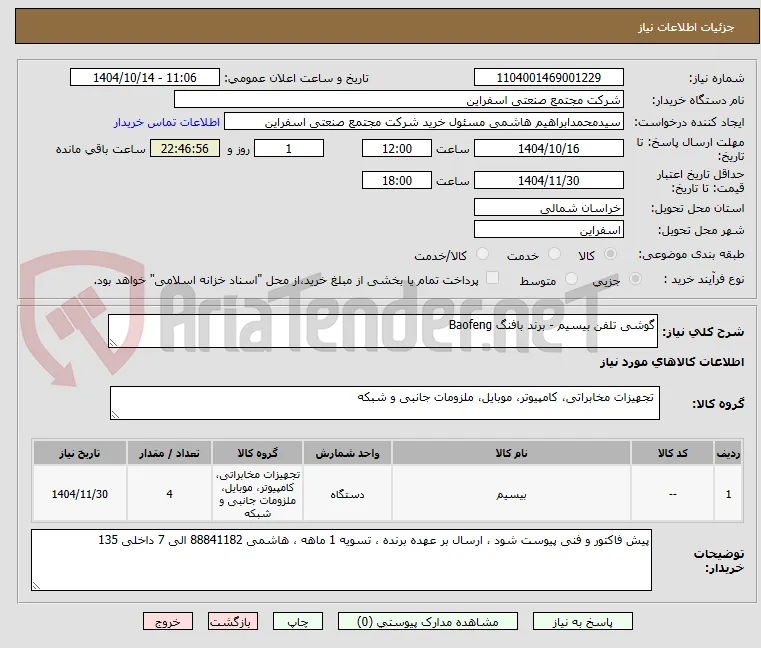
Task: Click the deadline time field 12:00
Action: coord(397,149)
